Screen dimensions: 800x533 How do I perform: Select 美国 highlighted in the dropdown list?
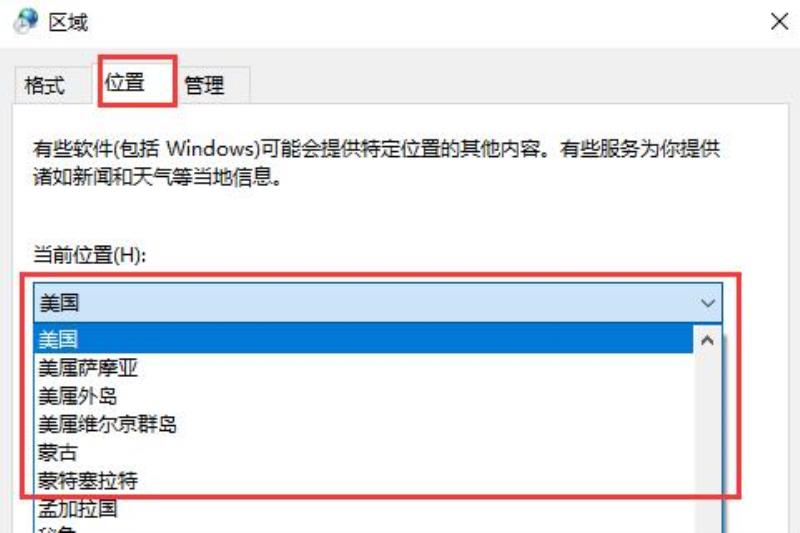[363, 339]
